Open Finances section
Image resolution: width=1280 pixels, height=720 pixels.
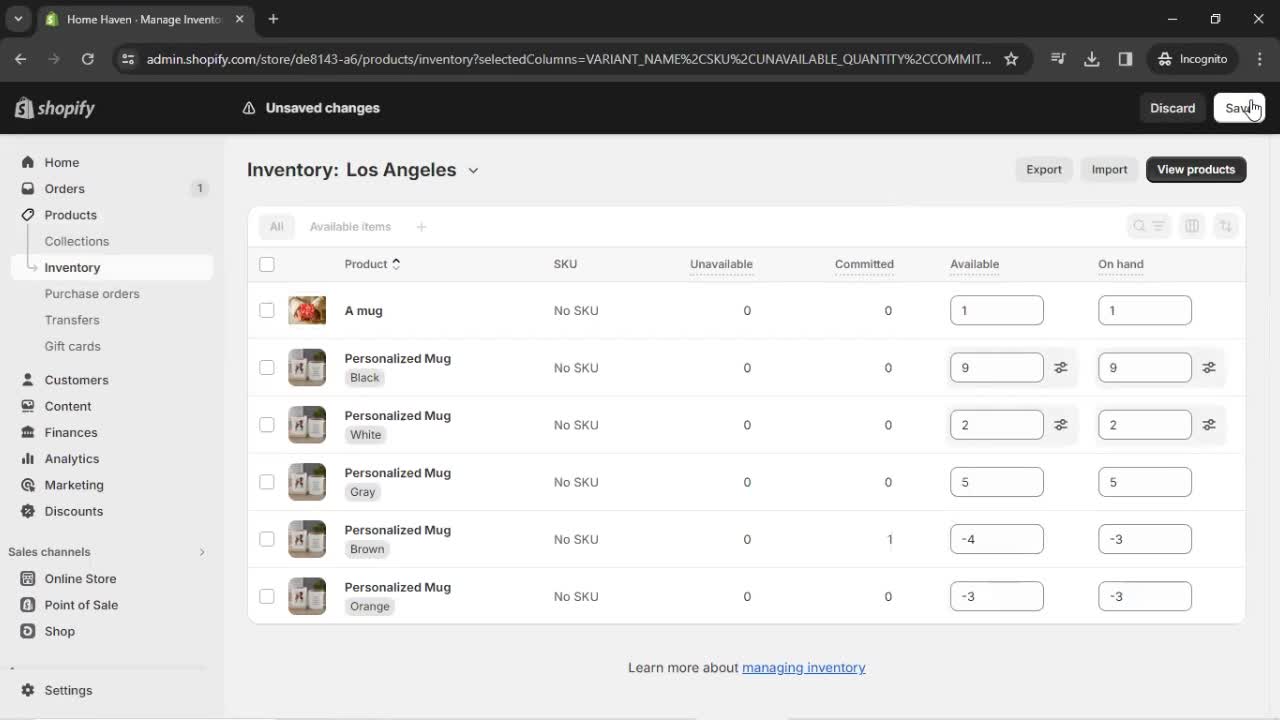pos(71,432)
